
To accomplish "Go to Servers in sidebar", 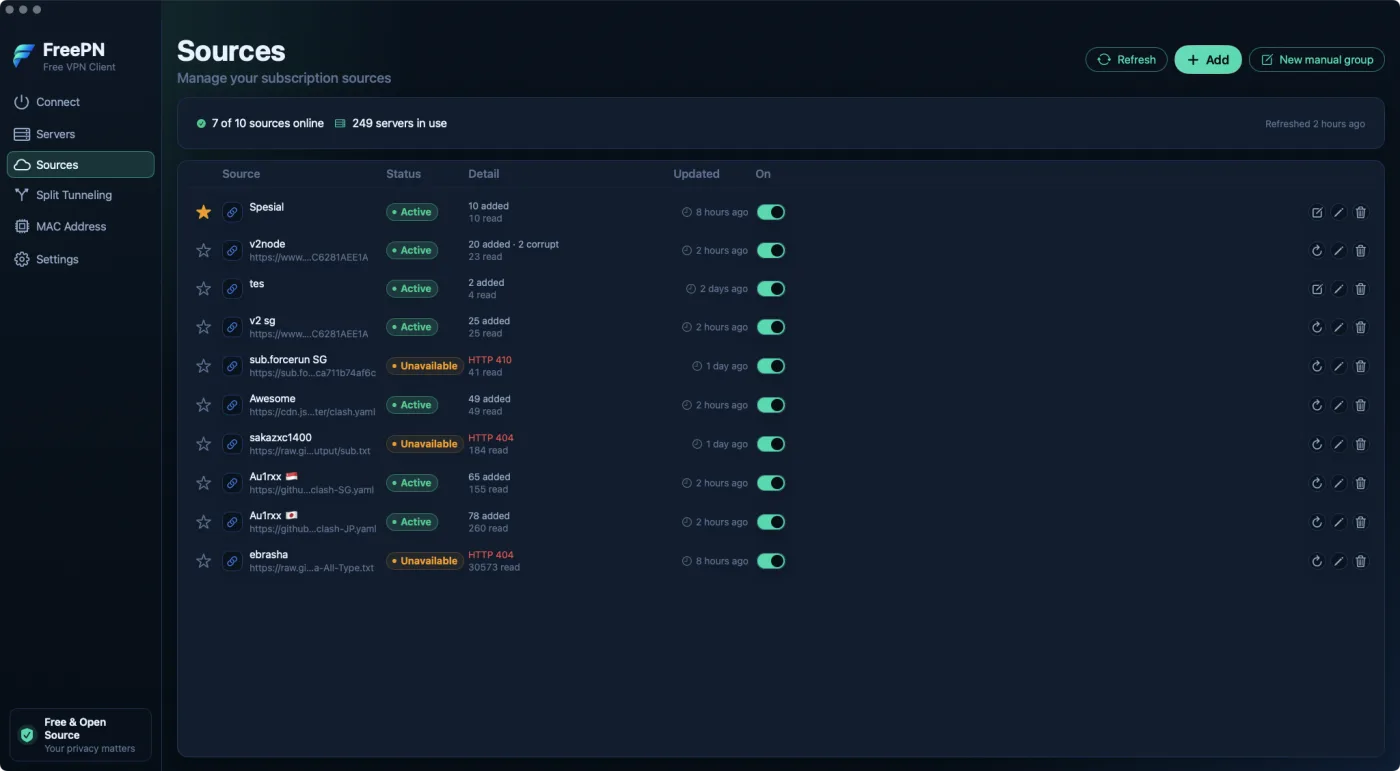I will [x=80, y=134].
